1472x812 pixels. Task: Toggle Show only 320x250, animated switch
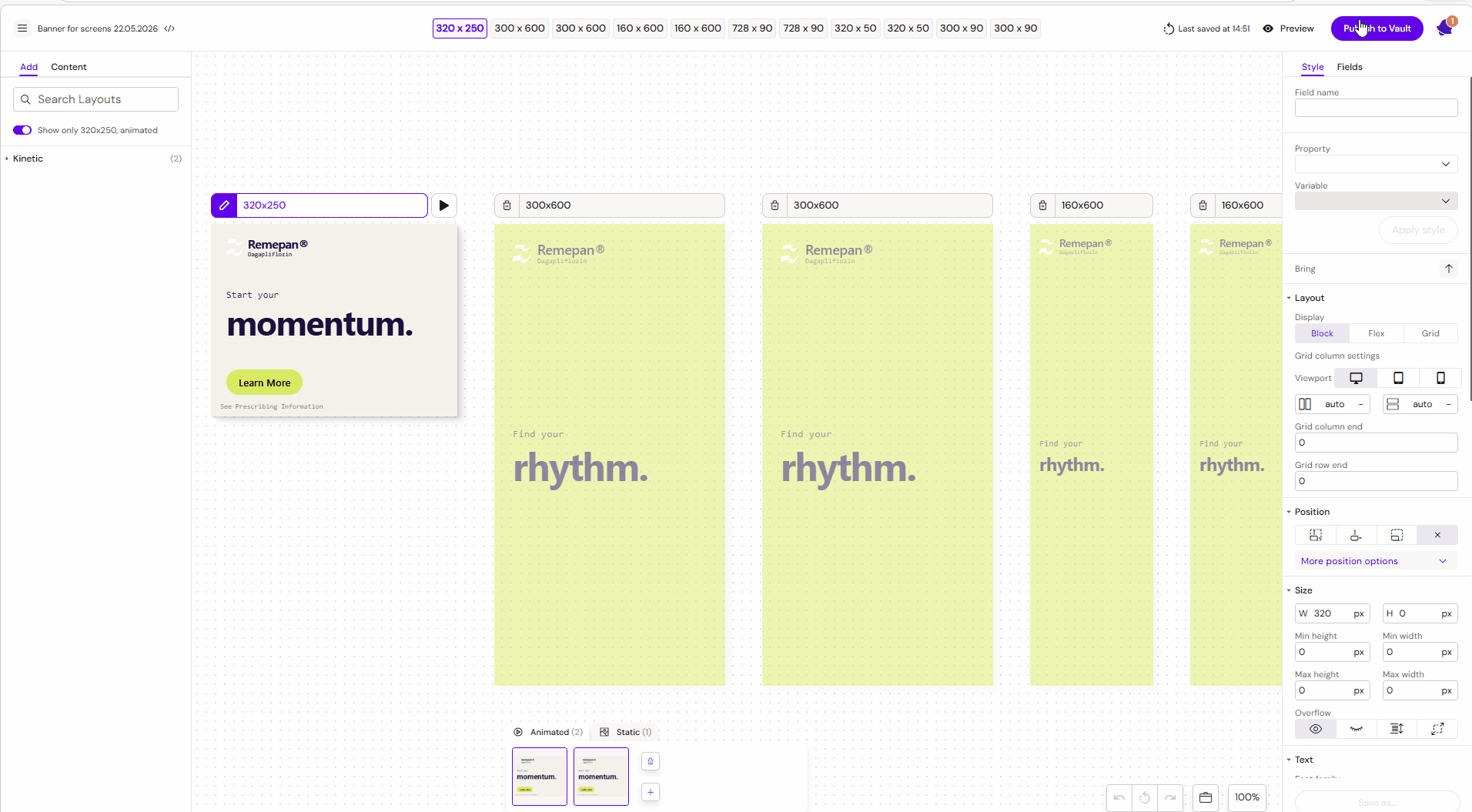22,130
